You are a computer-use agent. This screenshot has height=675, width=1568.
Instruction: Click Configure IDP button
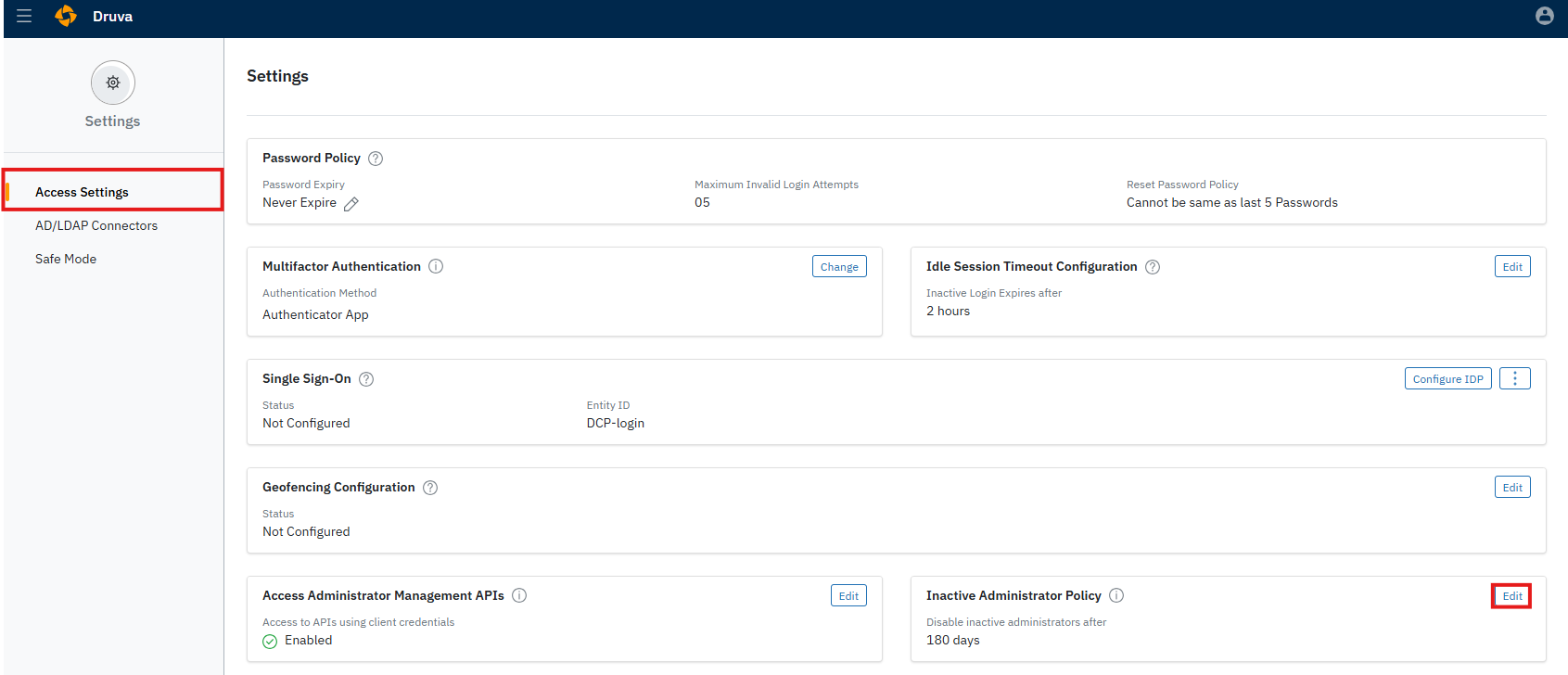pos(1448,378)
